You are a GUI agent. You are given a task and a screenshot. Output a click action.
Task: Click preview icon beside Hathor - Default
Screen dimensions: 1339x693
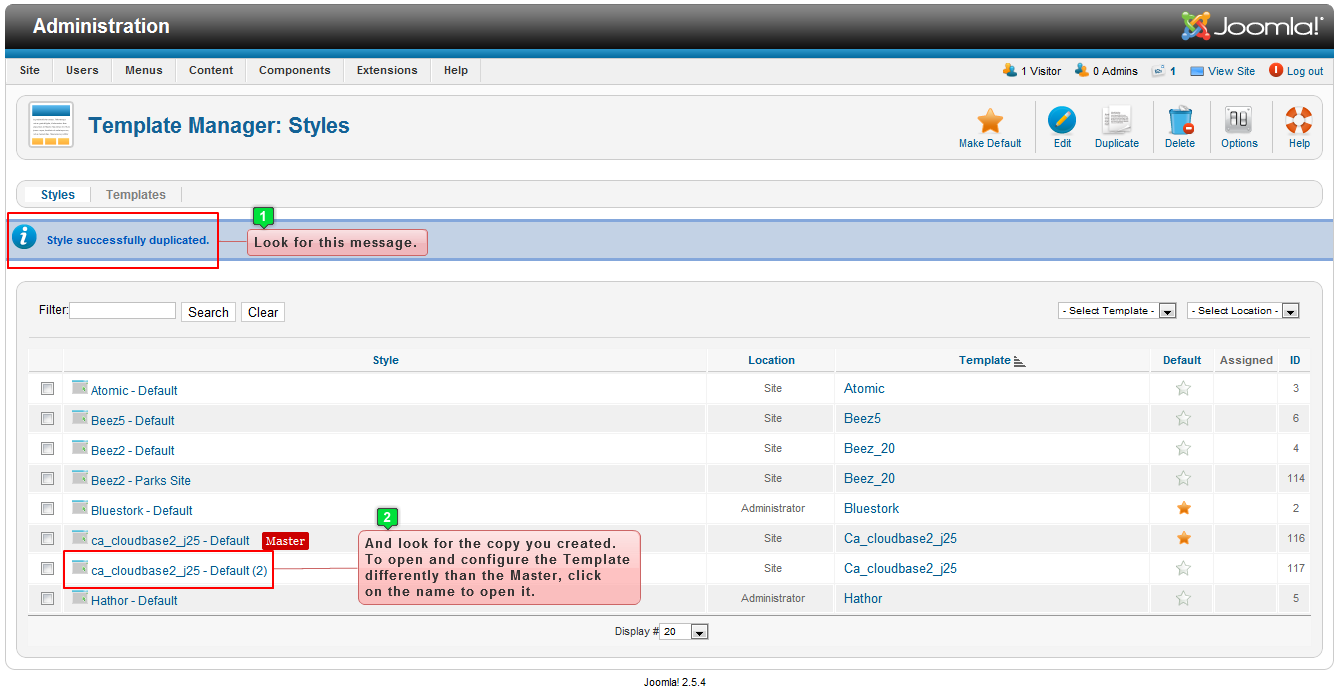pyautogui.click(x=80, y=597)
